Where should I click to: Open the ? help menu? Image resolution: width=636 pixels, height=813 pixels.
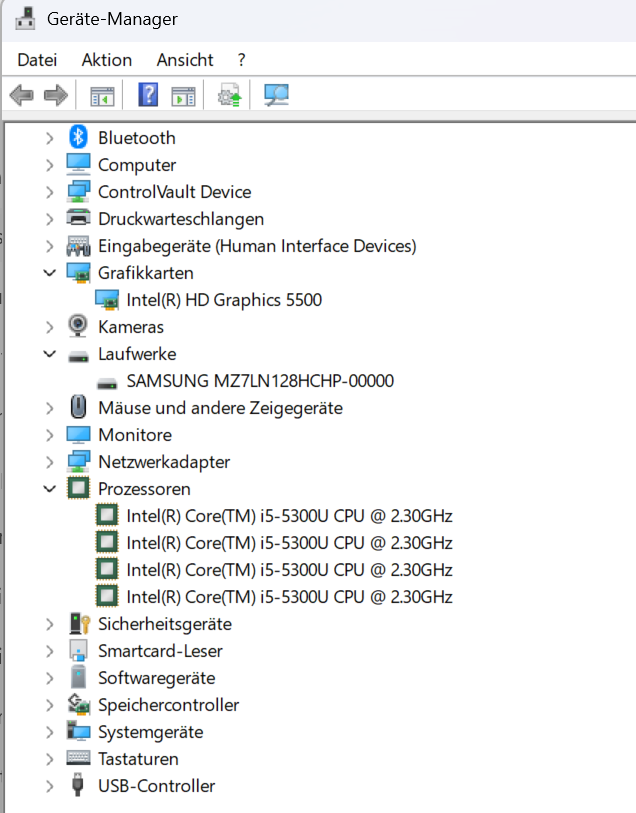[x=241, y=60]
